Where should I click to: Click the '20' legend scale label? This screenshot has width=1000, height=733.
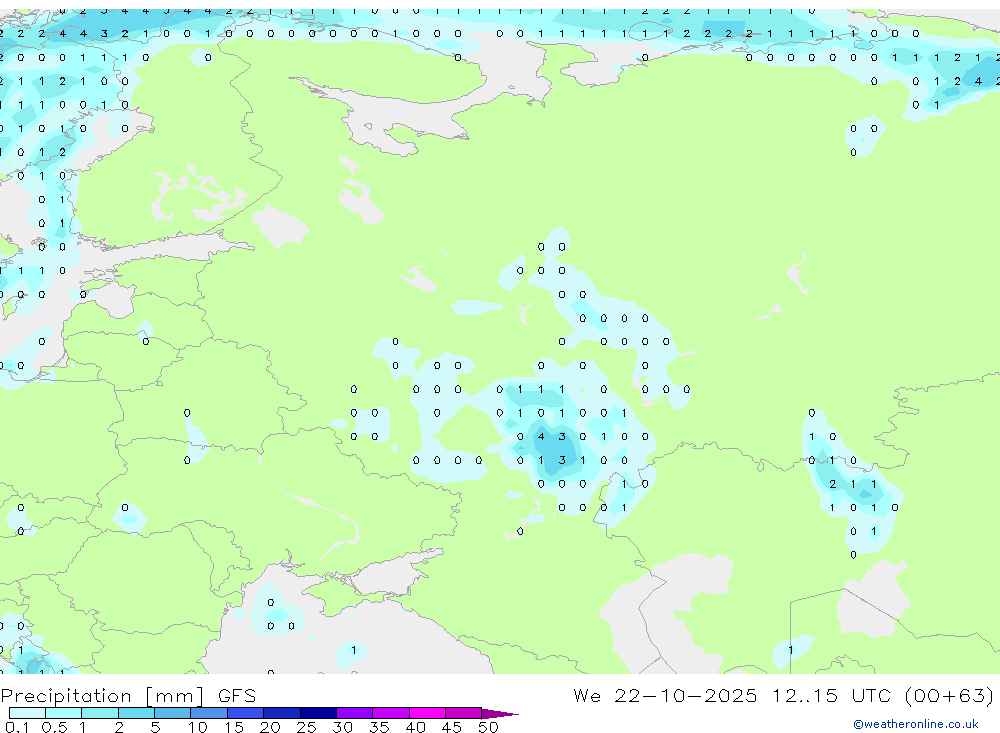coord(270,727)
